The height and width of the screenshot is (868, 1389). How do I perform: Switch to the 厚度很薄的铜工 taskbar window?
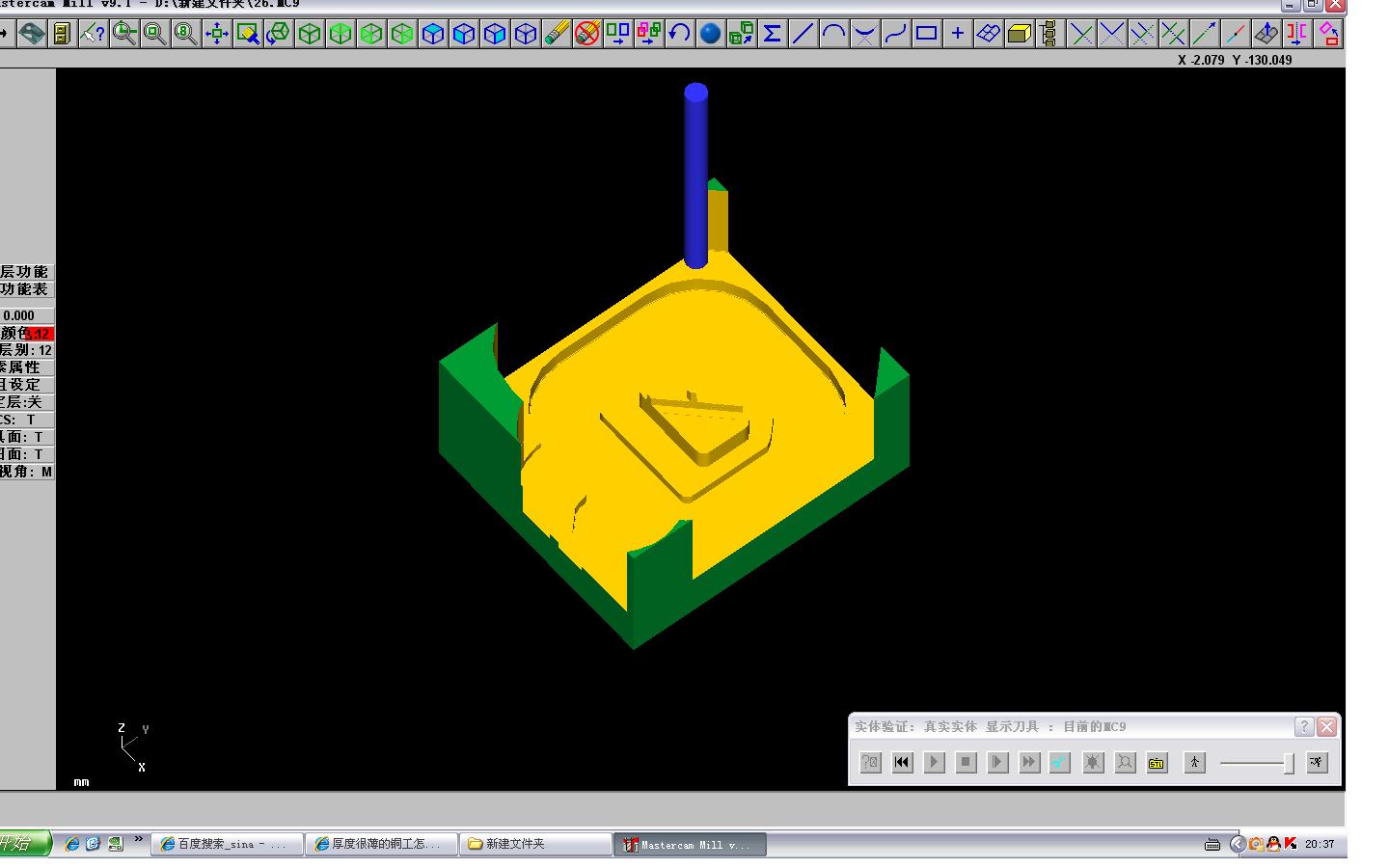click(x=382, y=844)
